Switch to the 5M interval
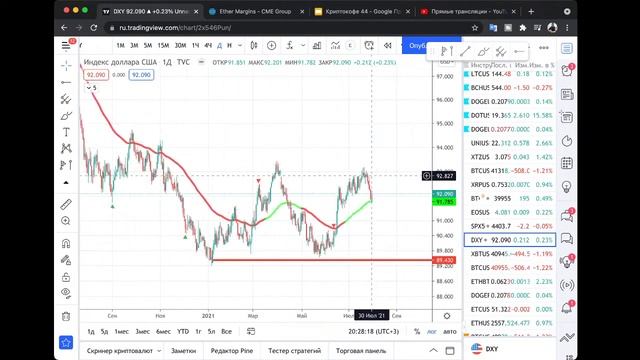The image size is (640, 360). (148, 45)
